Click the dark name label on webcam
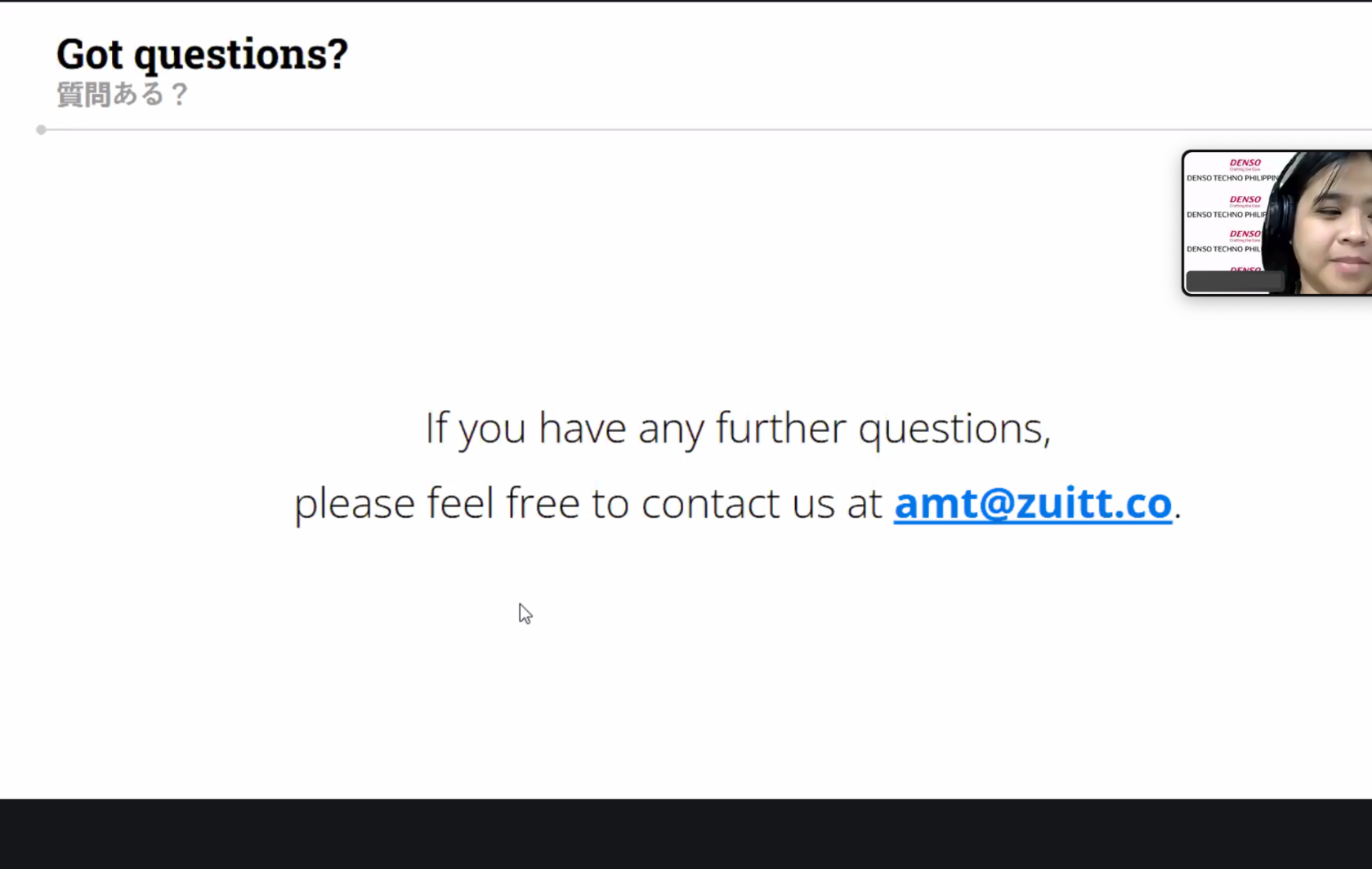This screenshot has height=869, width=1372. (x=1234, y=282)
